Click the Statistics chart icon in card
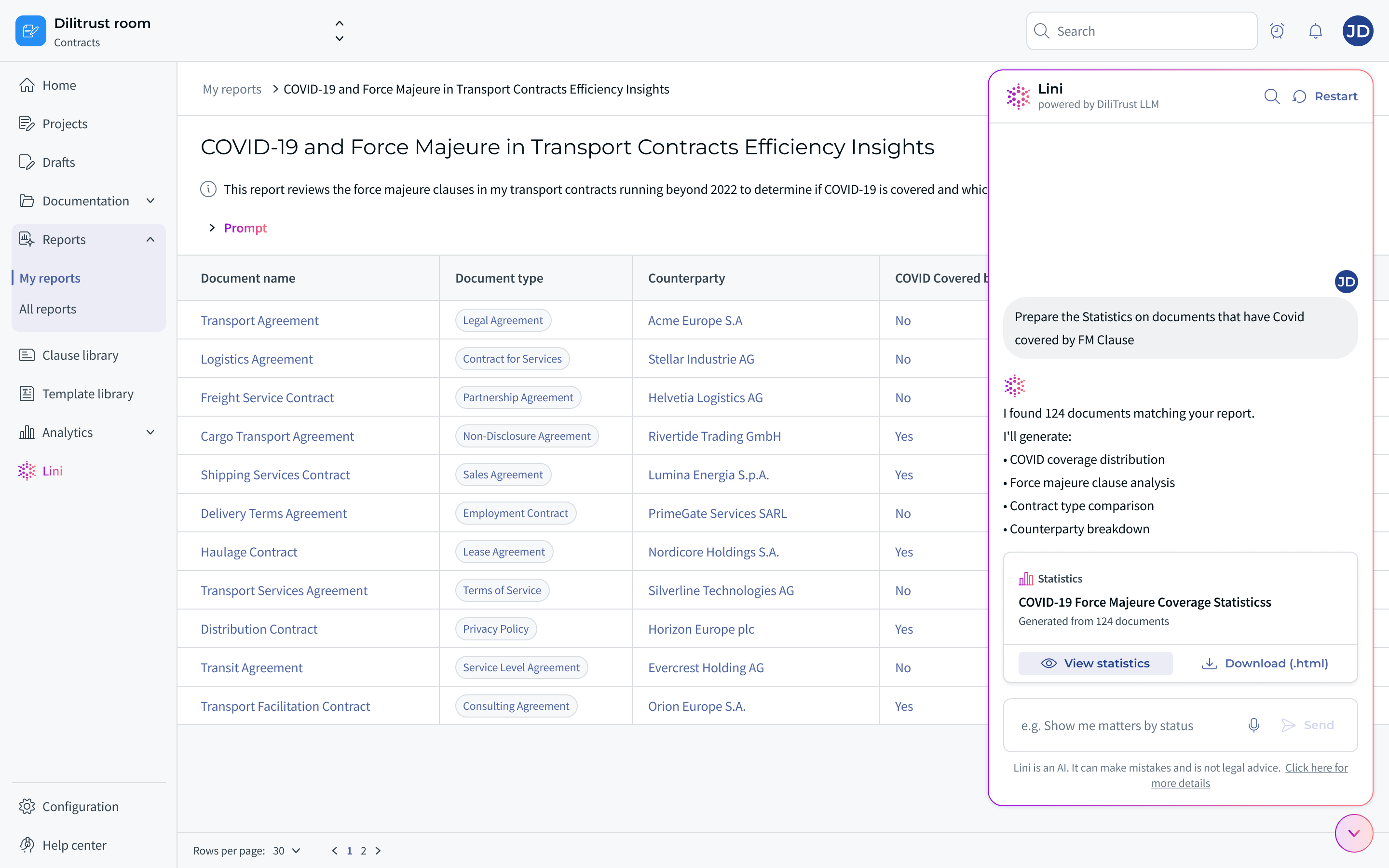This screenshot has height=868, width=1389. (x=1026, y=578)
